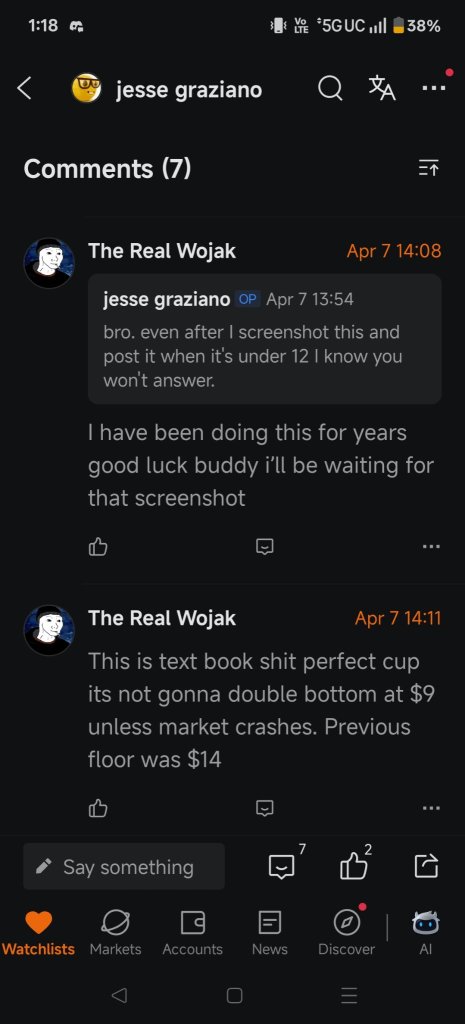Screen dimensions: 465x1024
Task: Toggle like on the post with 2 likes
Action: pos(353,867)
